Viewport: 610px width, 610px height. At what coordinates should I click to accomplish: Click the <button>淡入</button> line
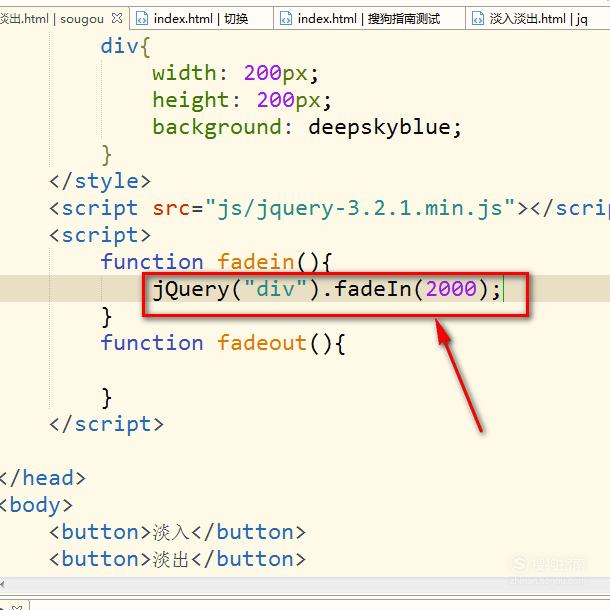coord(177,532)
